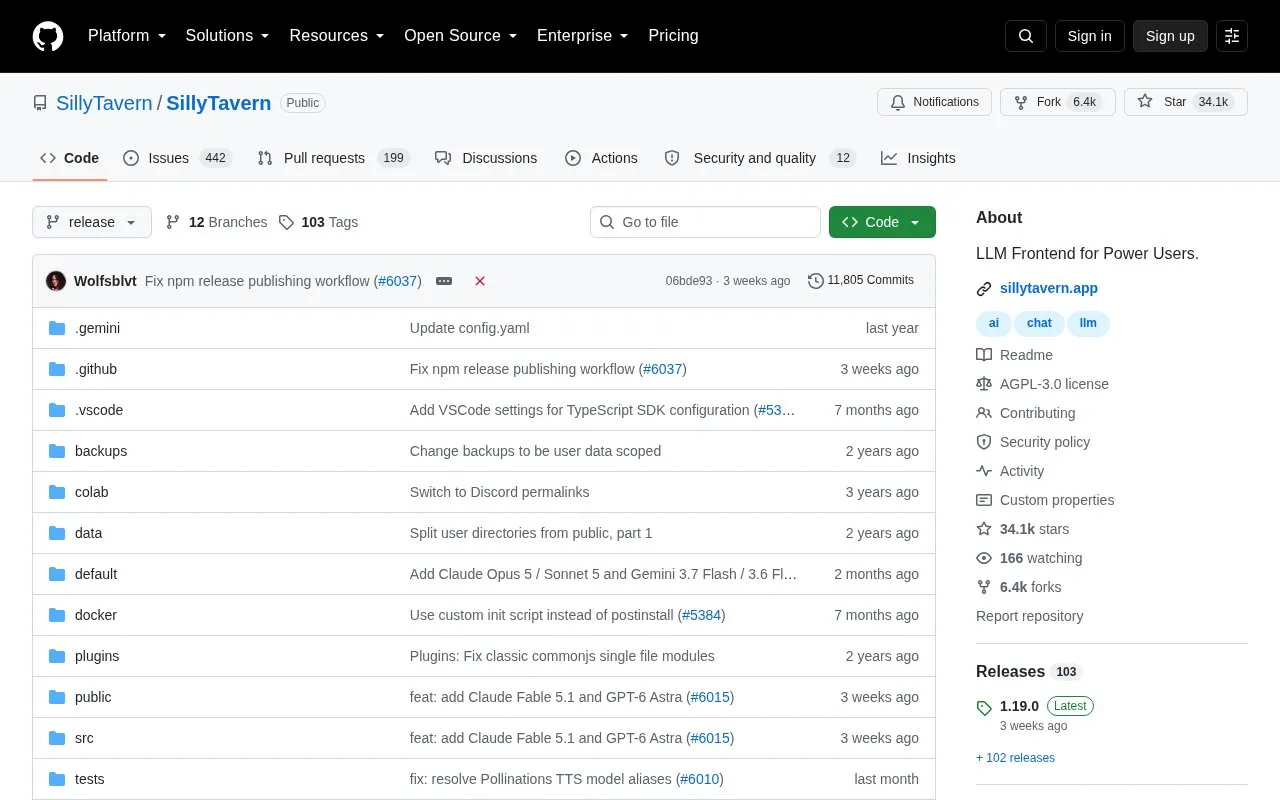Click the 166 watching eye icon

pyautogui.click(x=984, y=558)
